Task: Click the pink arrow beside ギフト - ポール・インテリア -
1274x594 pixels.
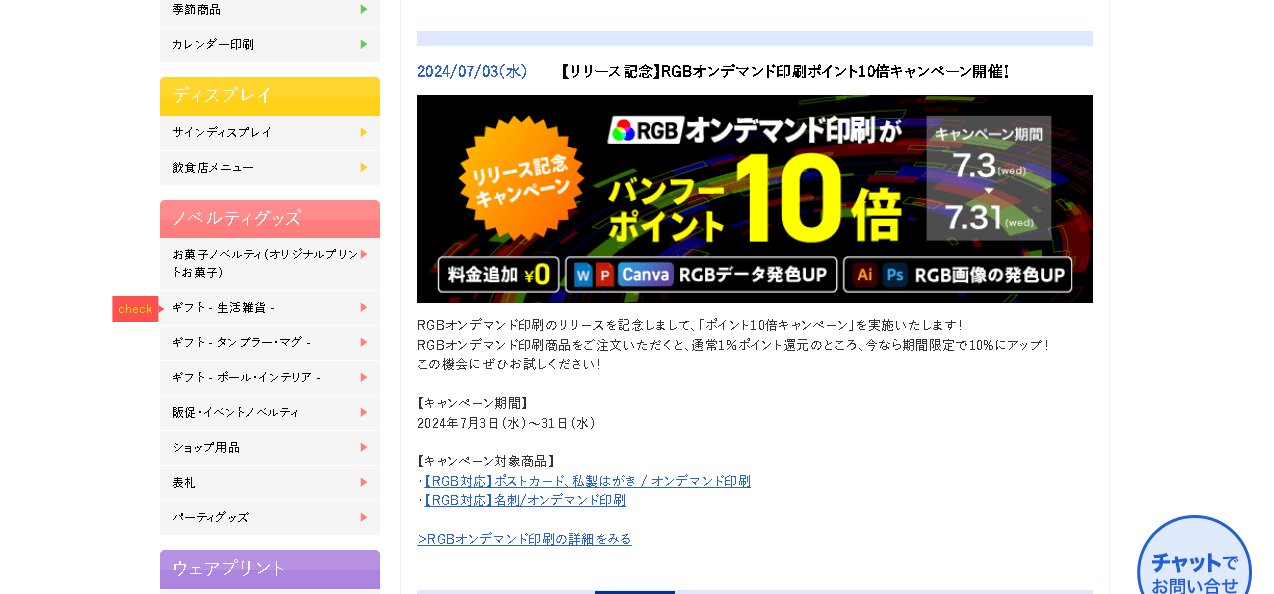Action: pyautogui.click(x=364, y=377)
